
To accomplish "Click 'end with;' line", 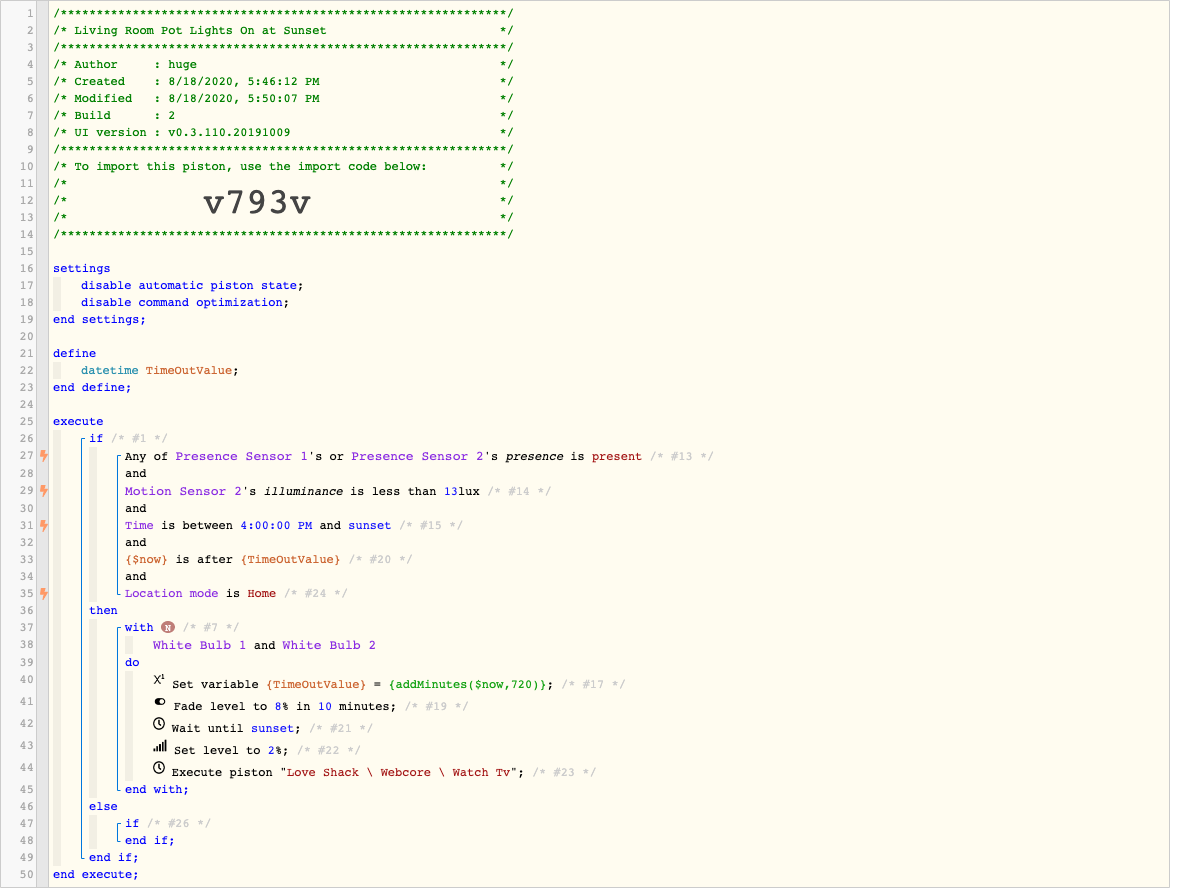I will click(156, 790).
